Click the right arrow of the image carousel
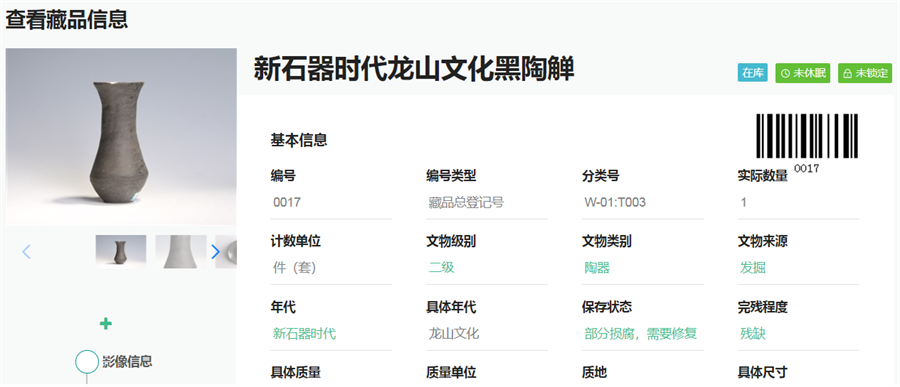 click(x=215, y=251)
